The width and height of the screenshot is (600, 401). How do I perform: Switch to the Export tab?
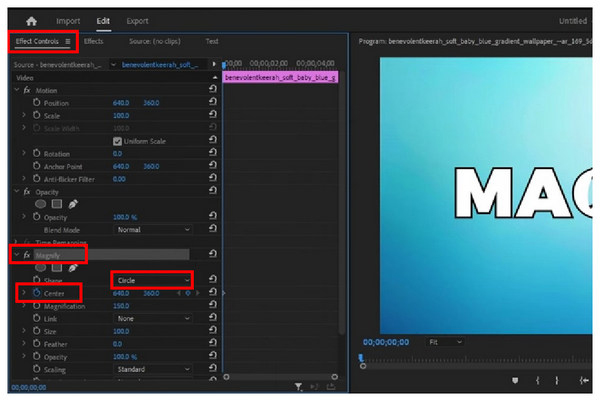[x=137, y=20]
